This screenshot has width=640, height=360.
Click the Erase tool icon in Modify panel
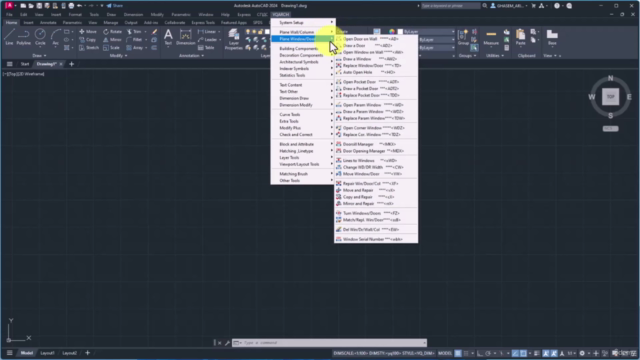[154, 31]
